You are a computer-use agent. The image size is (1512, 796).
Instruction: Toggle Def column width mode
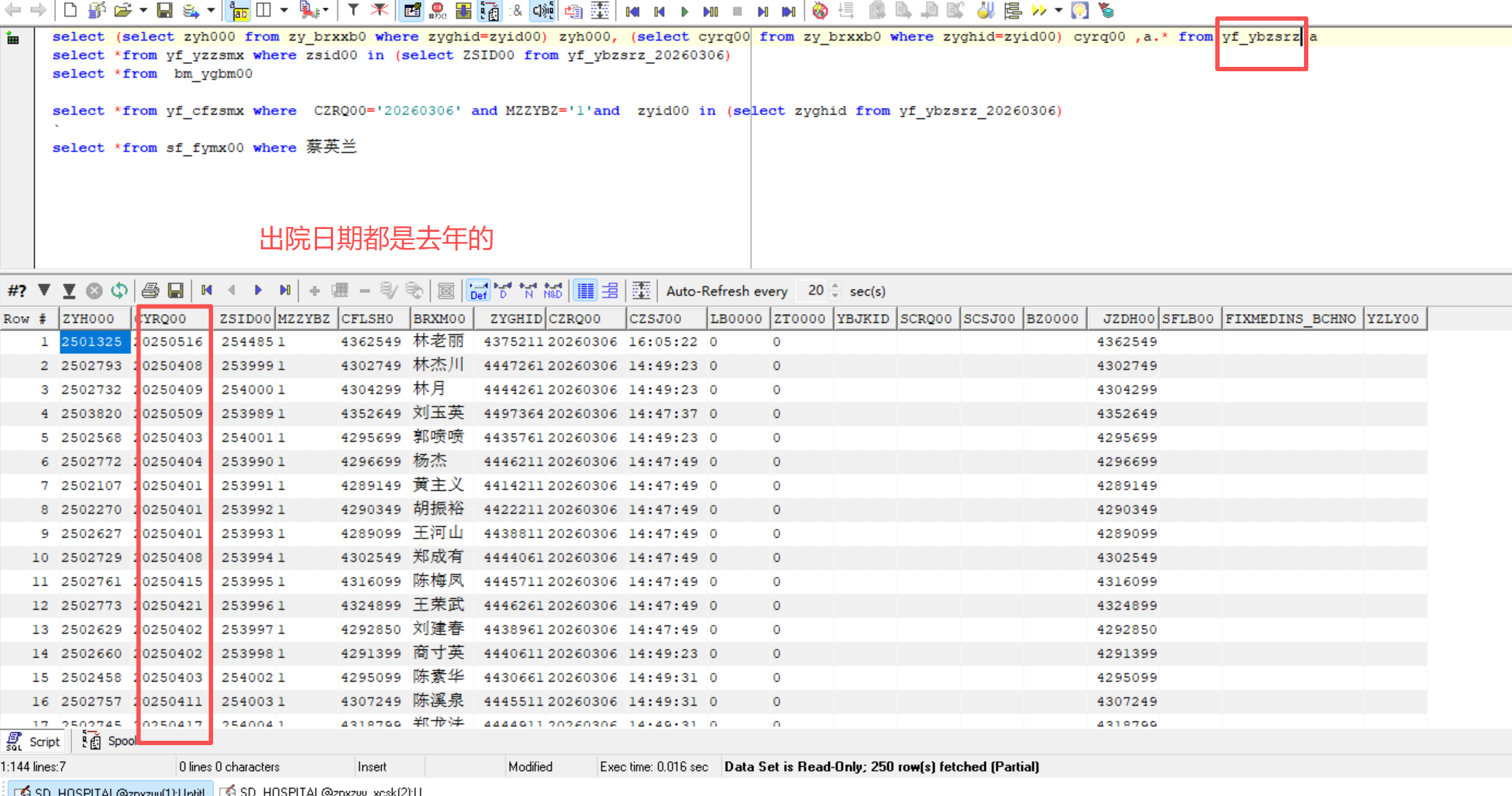479,291
